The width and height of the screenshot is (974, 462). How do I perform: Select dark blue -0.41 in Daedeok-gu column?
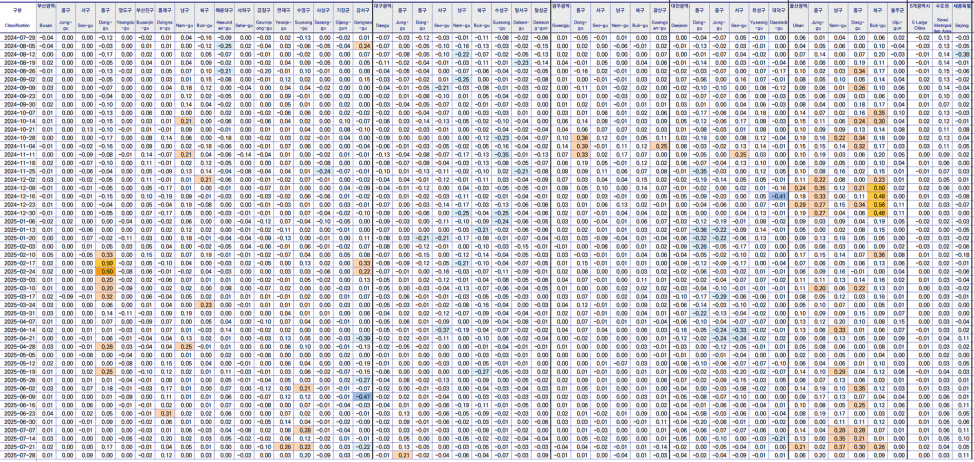coord(777,196)
